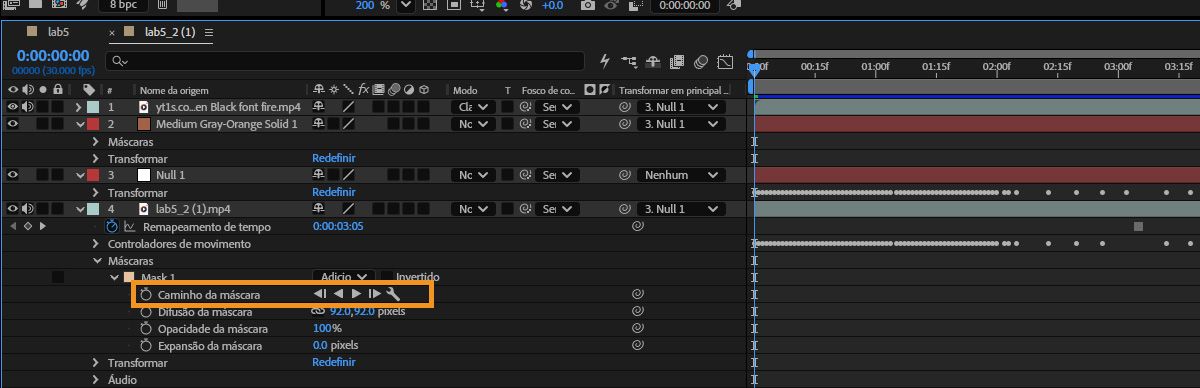Click quality switch of Medium Gray-Orange Solid 1
Viewport: 1200px width, 388px height.
tap(348, 124)
